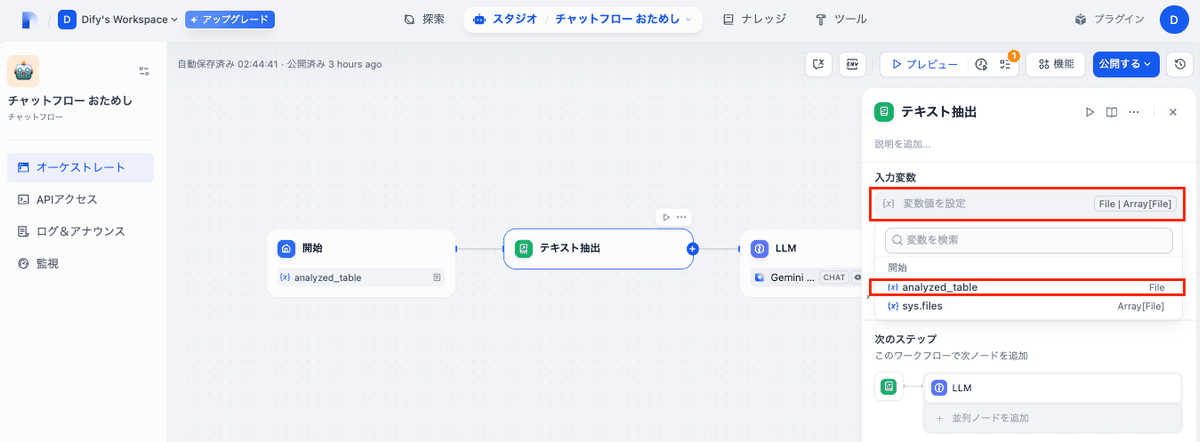Screen dimensions: 1200x442
Task: Open the version history icon
Action: [1181, 64]
